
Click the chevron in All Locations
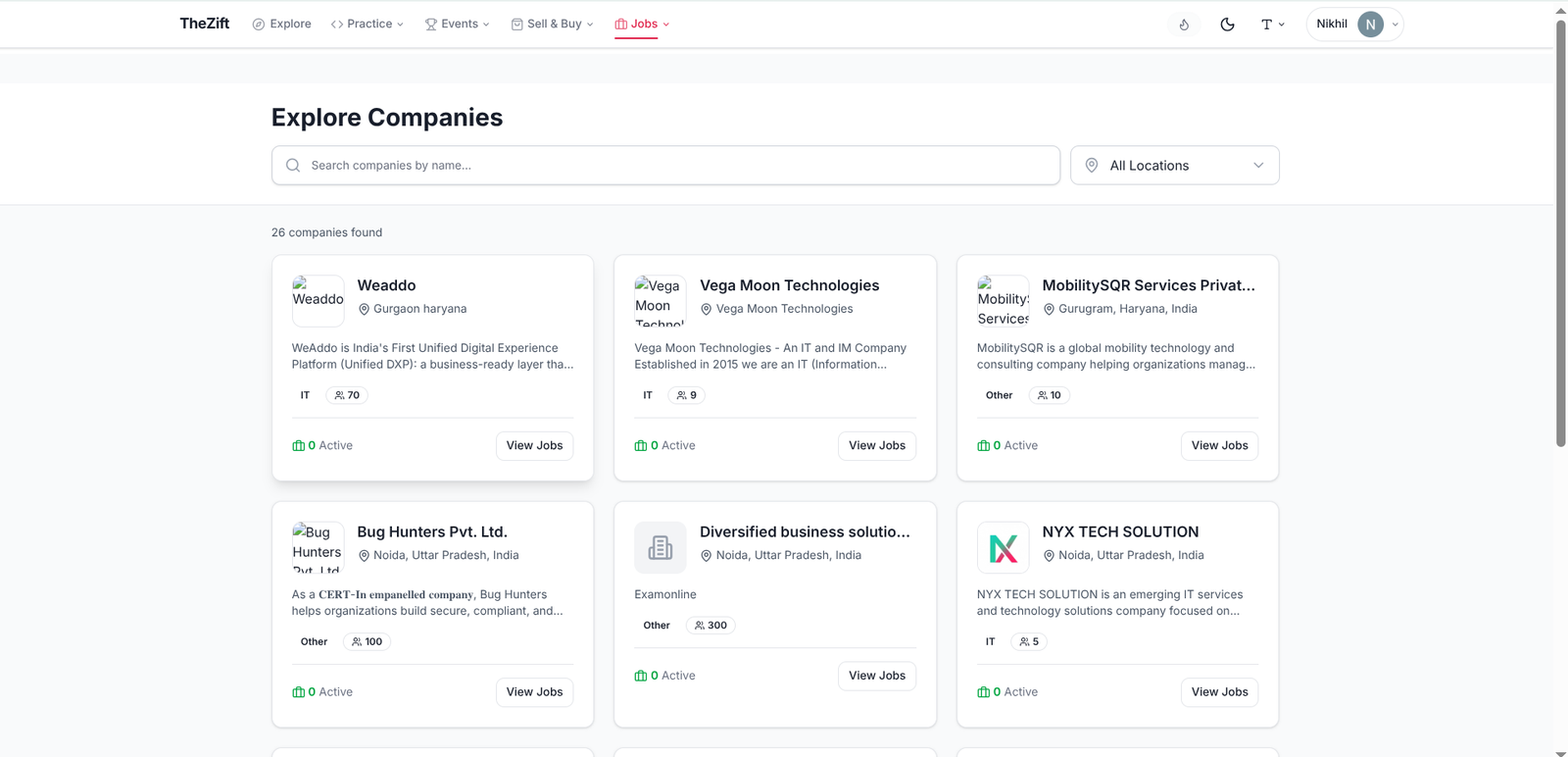pyautogui.click(x=1258, y=165)
